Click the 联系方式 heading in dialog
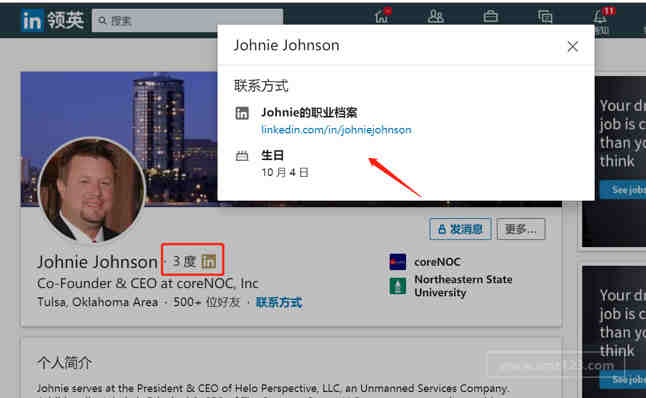 [261, 86]
